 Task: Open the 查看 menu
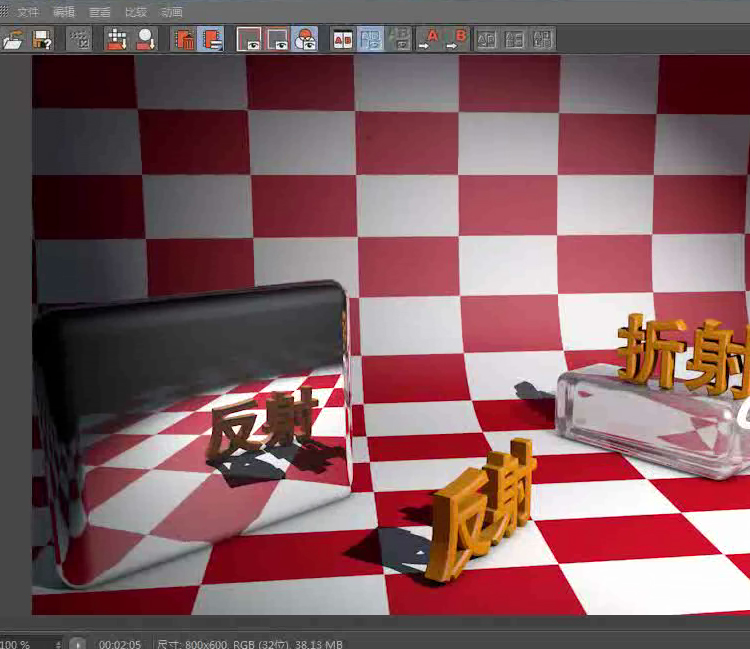coord(100,12)
